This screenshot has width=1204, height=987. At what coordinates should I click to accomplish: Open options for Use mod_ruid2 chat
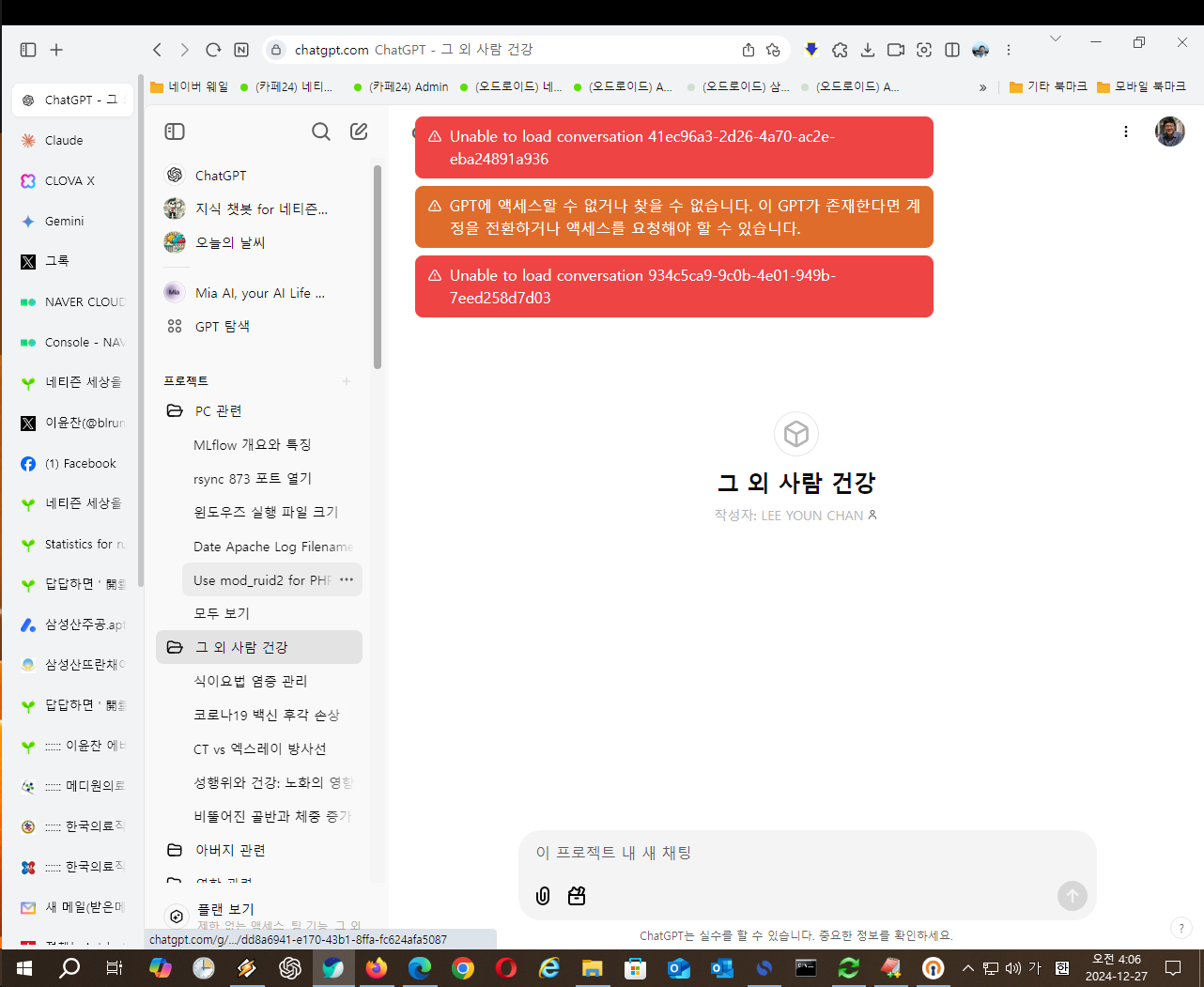(347, 579)
